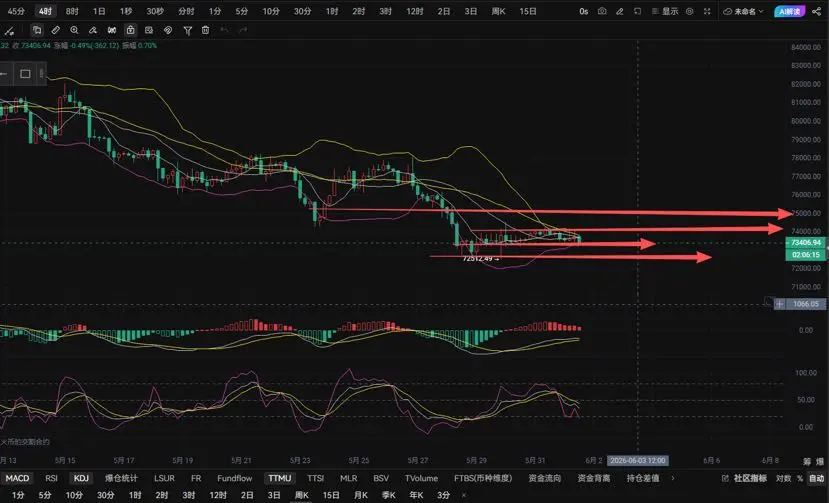Click the link paperclip icon
This screenshot has width=829, height=503.
[x=168, y=30]
